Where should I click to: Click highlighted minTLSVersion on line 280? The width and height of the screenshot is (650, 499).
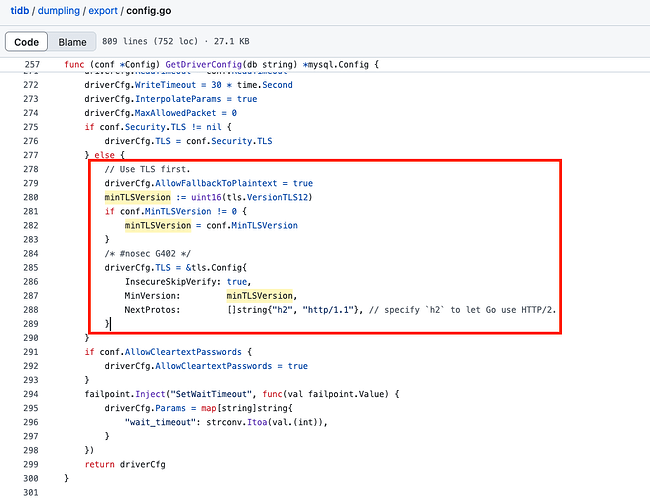(x=138, y=197)
